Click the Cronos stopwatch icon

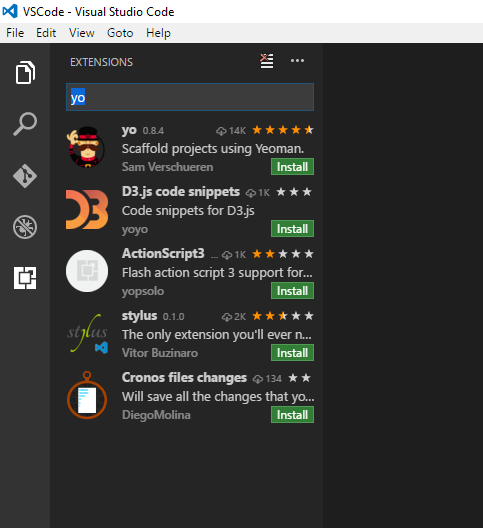tap(87, 395)
